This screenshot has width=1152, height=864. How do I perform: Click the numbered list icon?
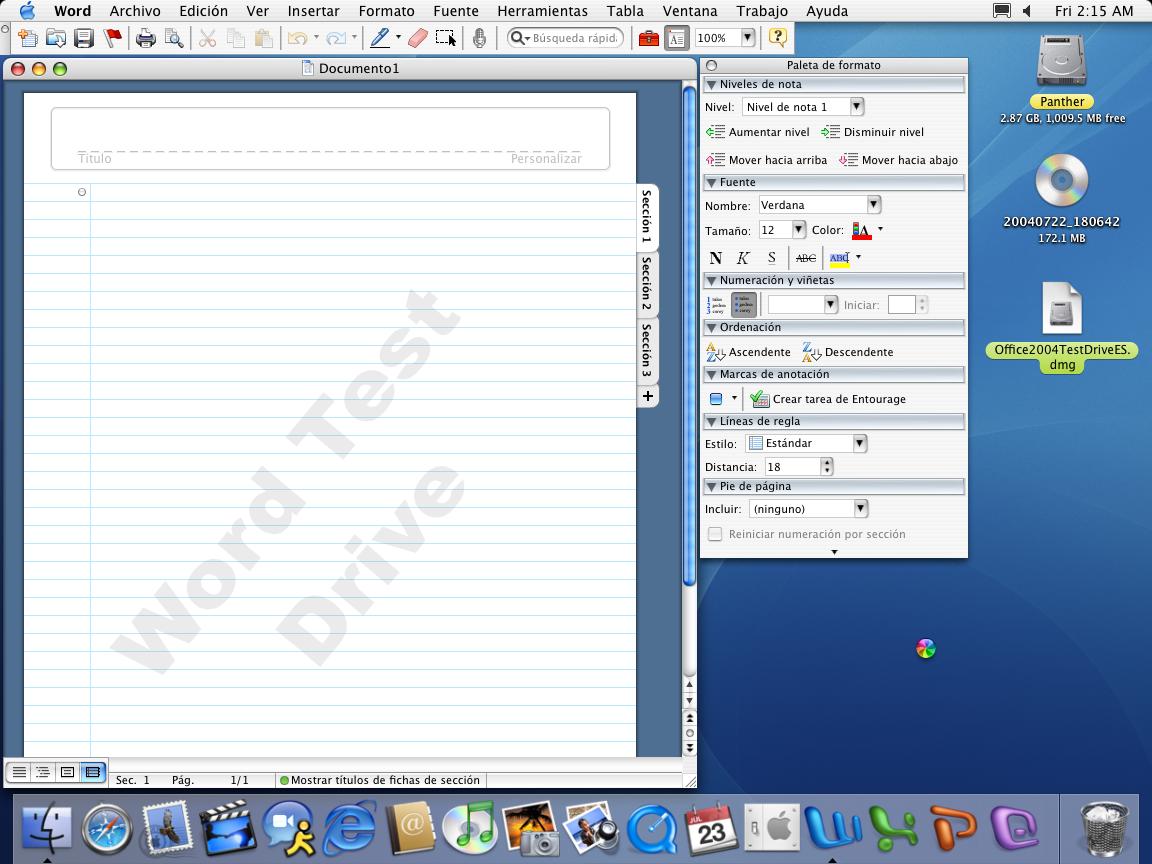[x=716, y=305]
